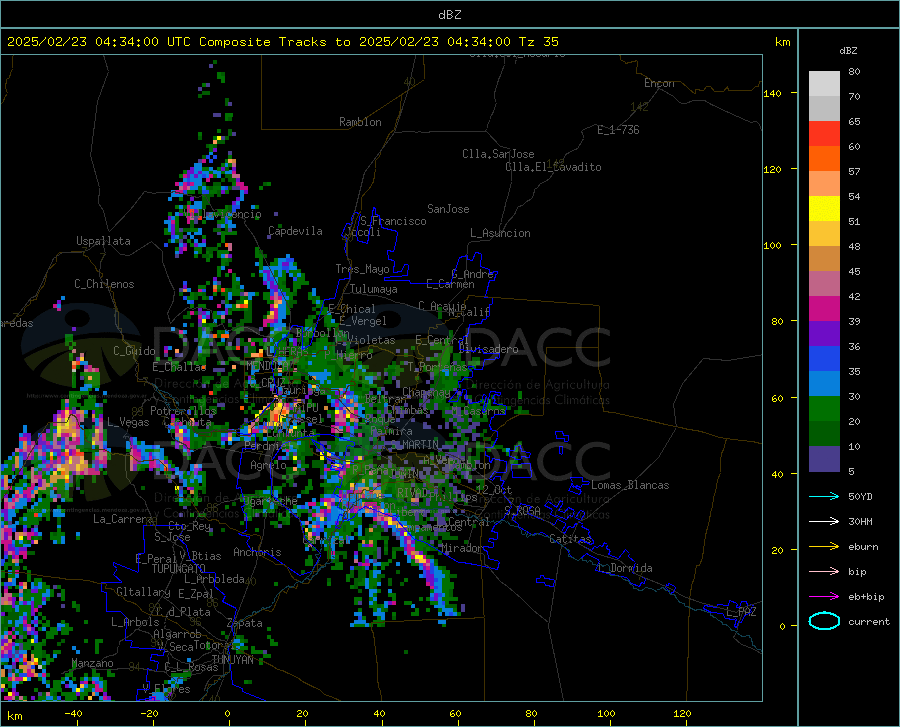
Task: Click the L_Vegas map label
Action: click(x=128, y=422)
